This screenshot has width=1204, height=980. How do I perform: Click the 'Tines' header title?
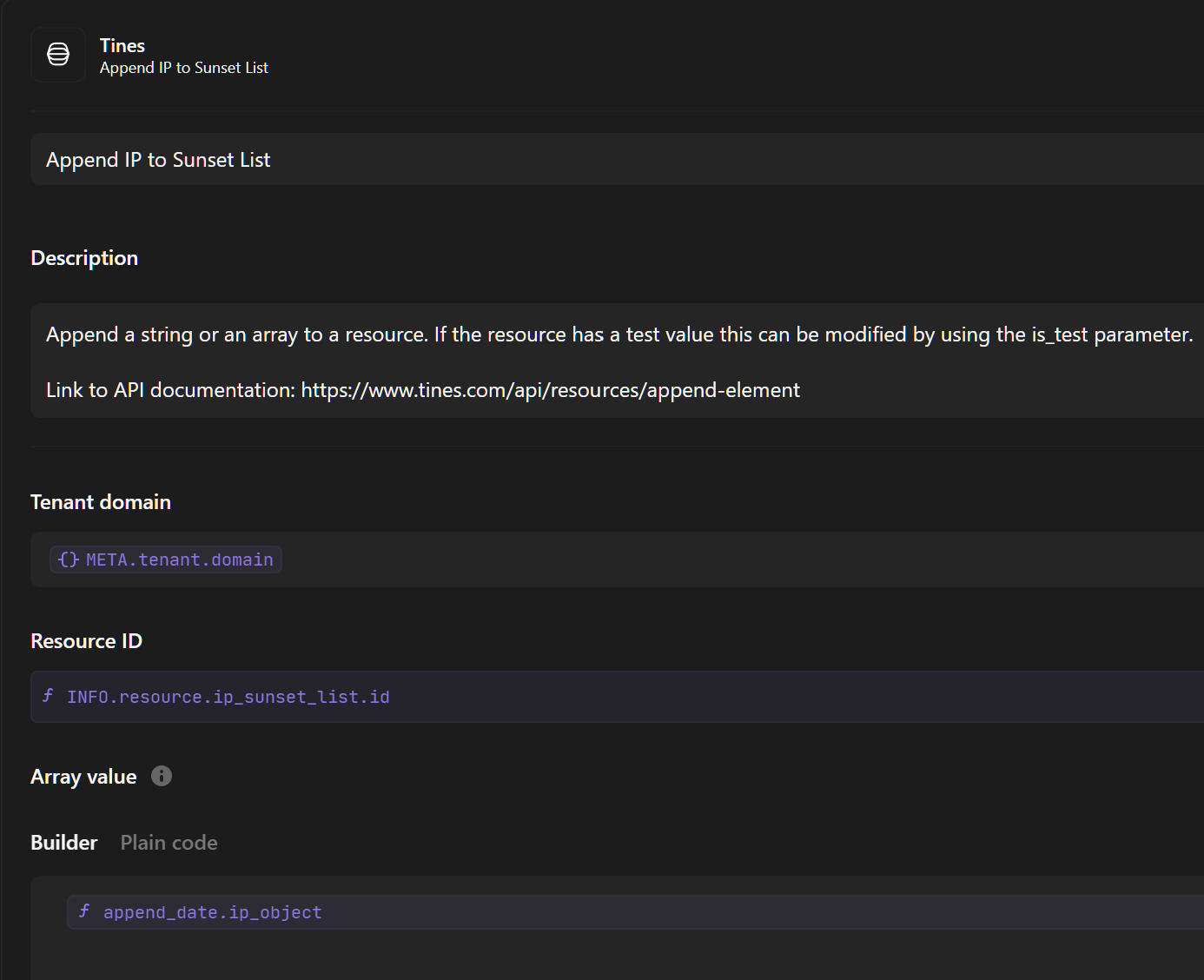tap(122, 46)
